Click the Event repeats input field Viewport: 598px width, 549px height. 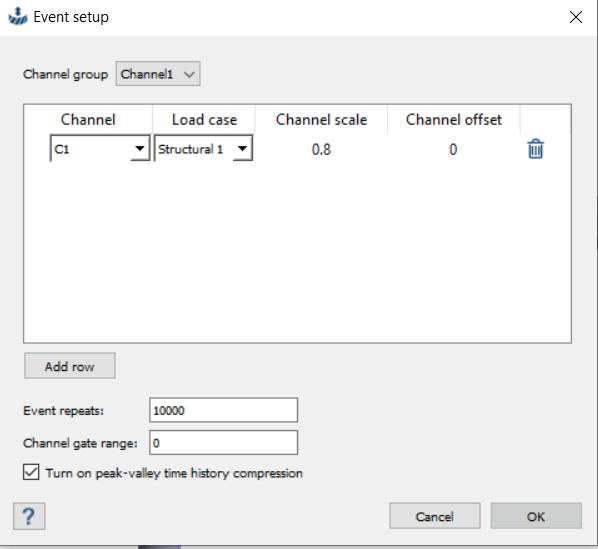[223, 410]
